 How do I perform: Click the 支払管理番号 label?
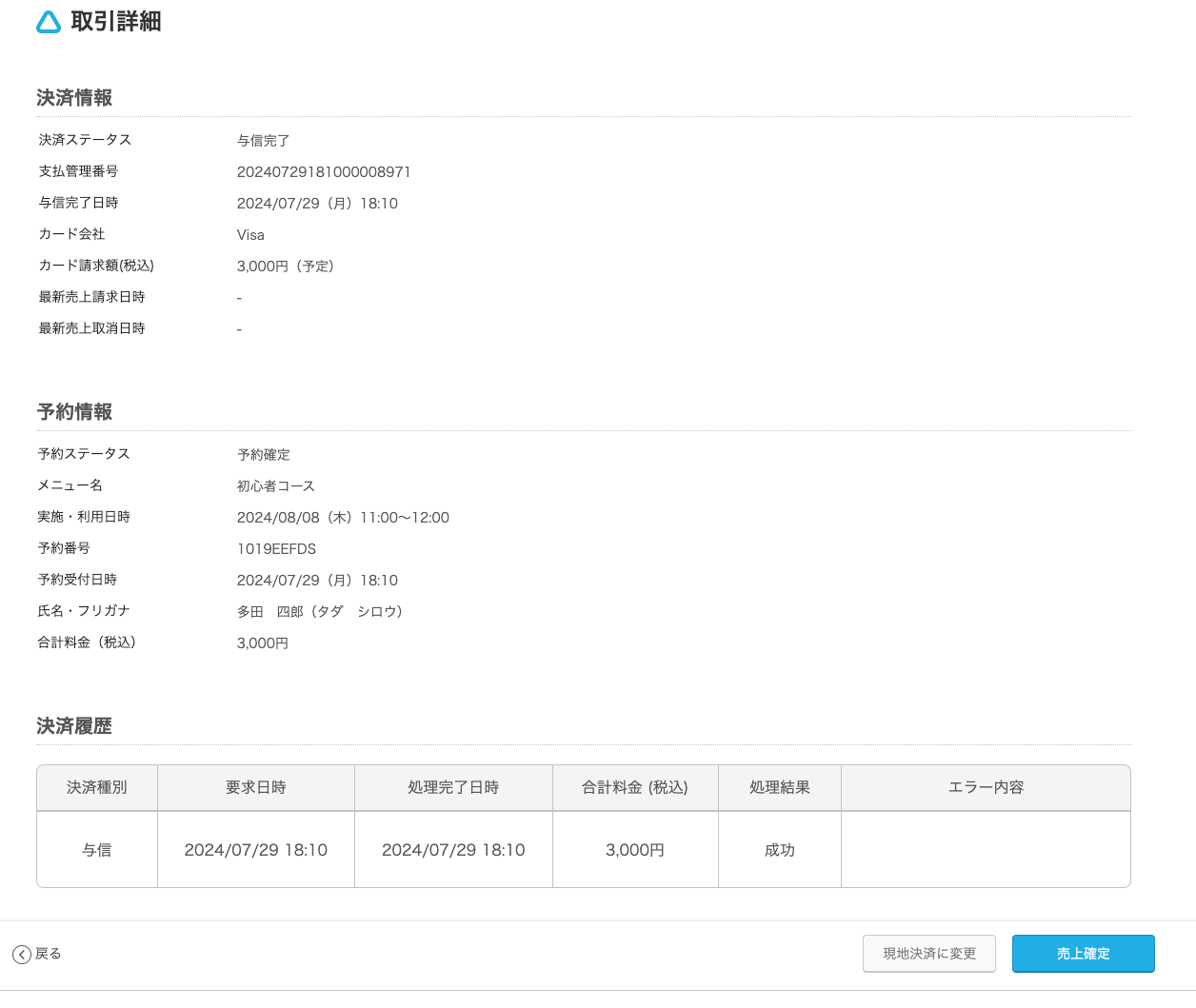point(78,171)
